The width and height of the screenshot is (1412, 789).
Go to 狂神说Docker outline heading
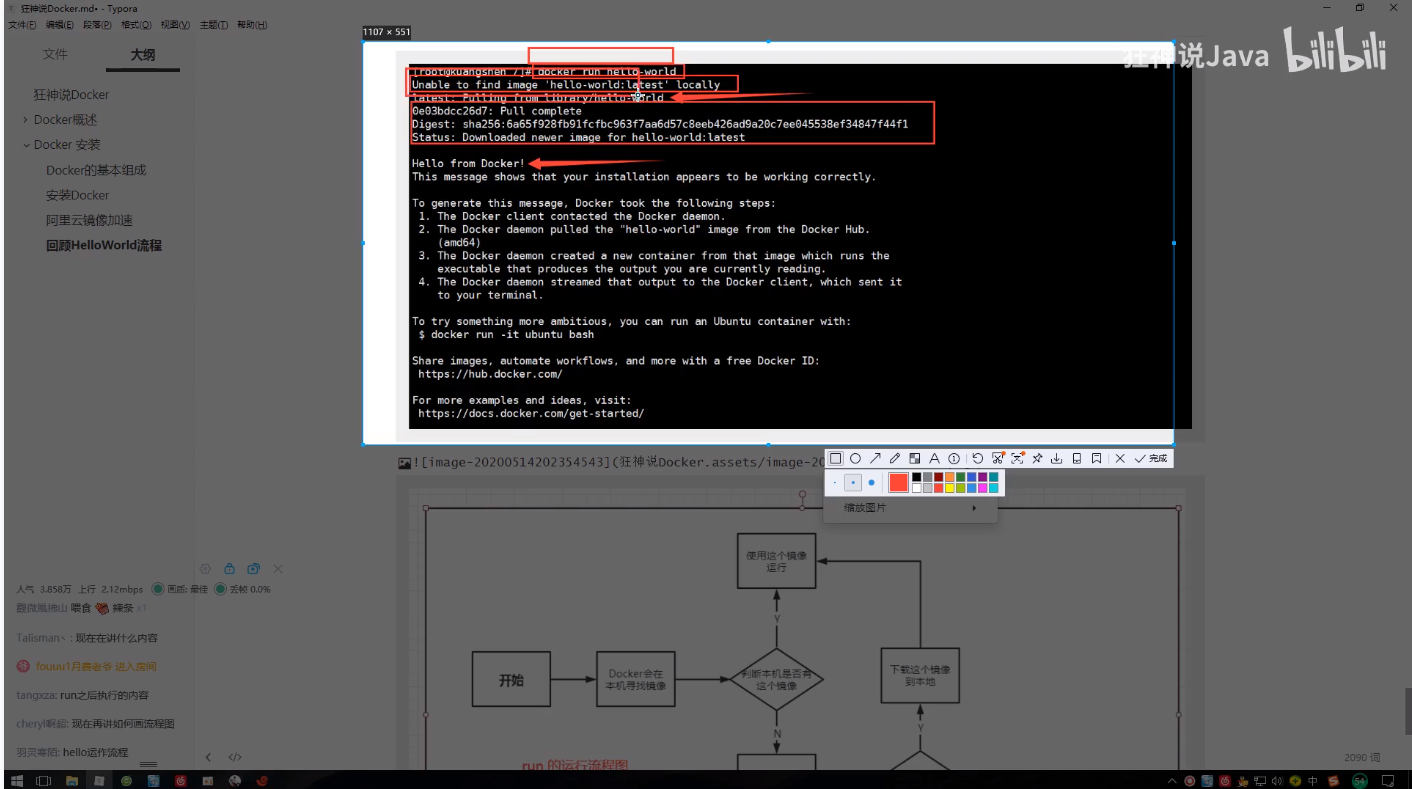[x=71, y=95]
